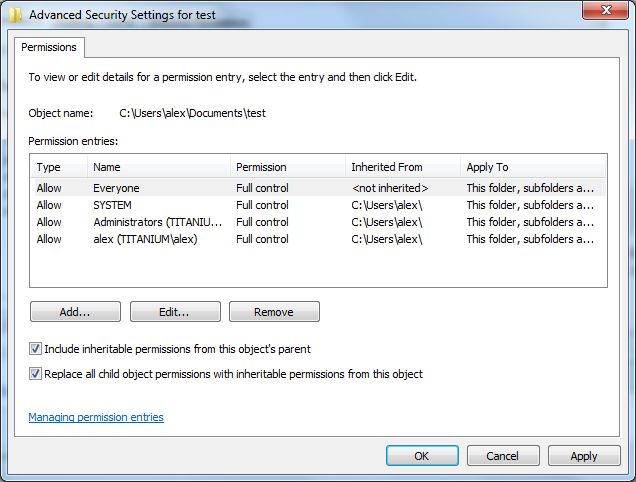Toggle Include inheritable permissions from parent checkbox
Image resolution: width=636 pixels, height=482 pixels.
click(x=35, y=349)
